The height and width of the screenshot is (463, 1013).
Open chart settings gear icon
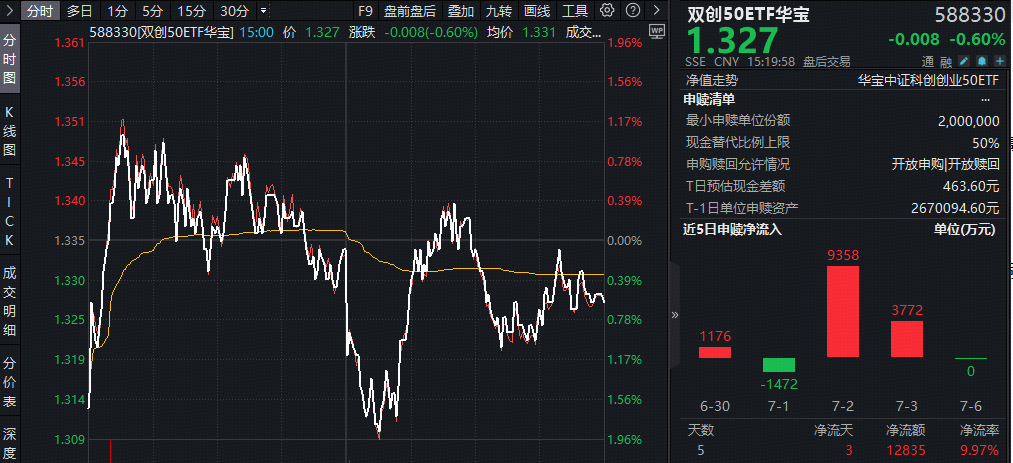tap(606, 10)
